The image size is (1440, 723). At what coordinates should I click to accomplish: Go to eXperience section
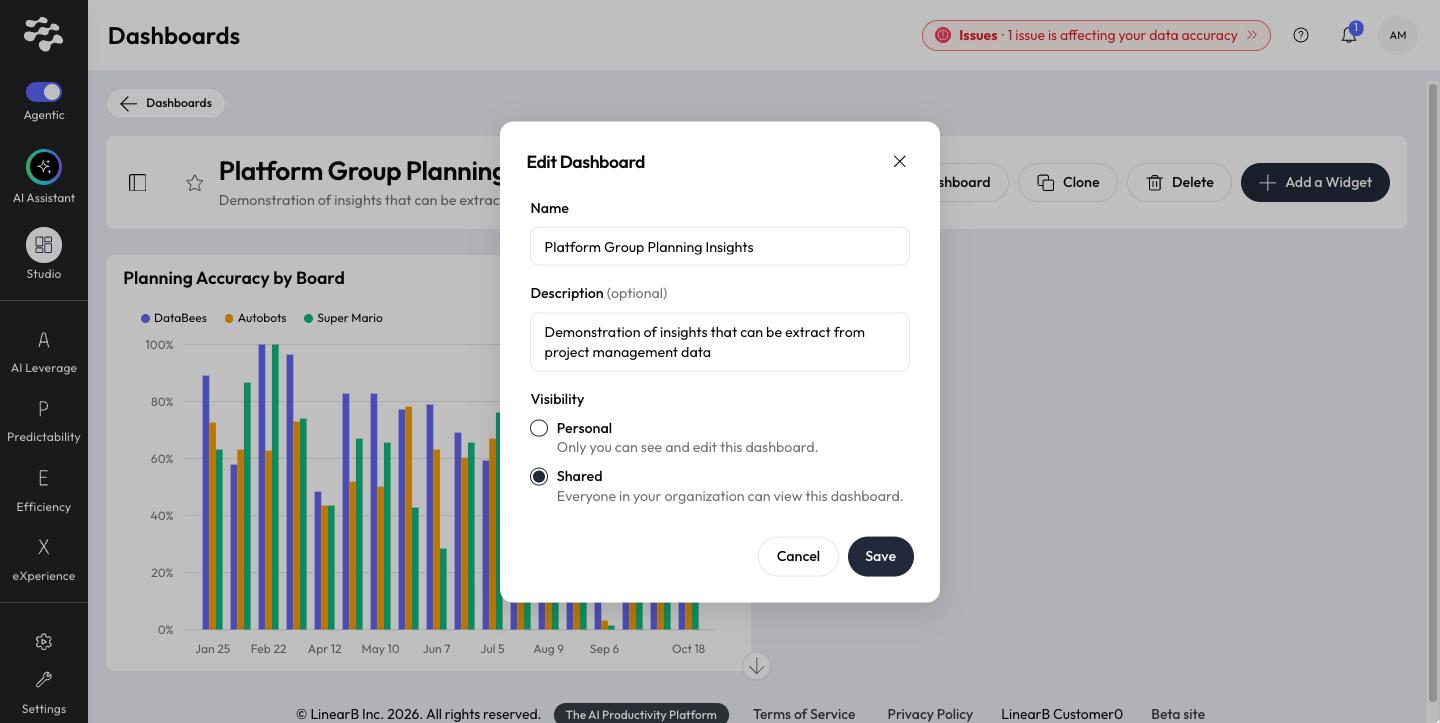44,560
